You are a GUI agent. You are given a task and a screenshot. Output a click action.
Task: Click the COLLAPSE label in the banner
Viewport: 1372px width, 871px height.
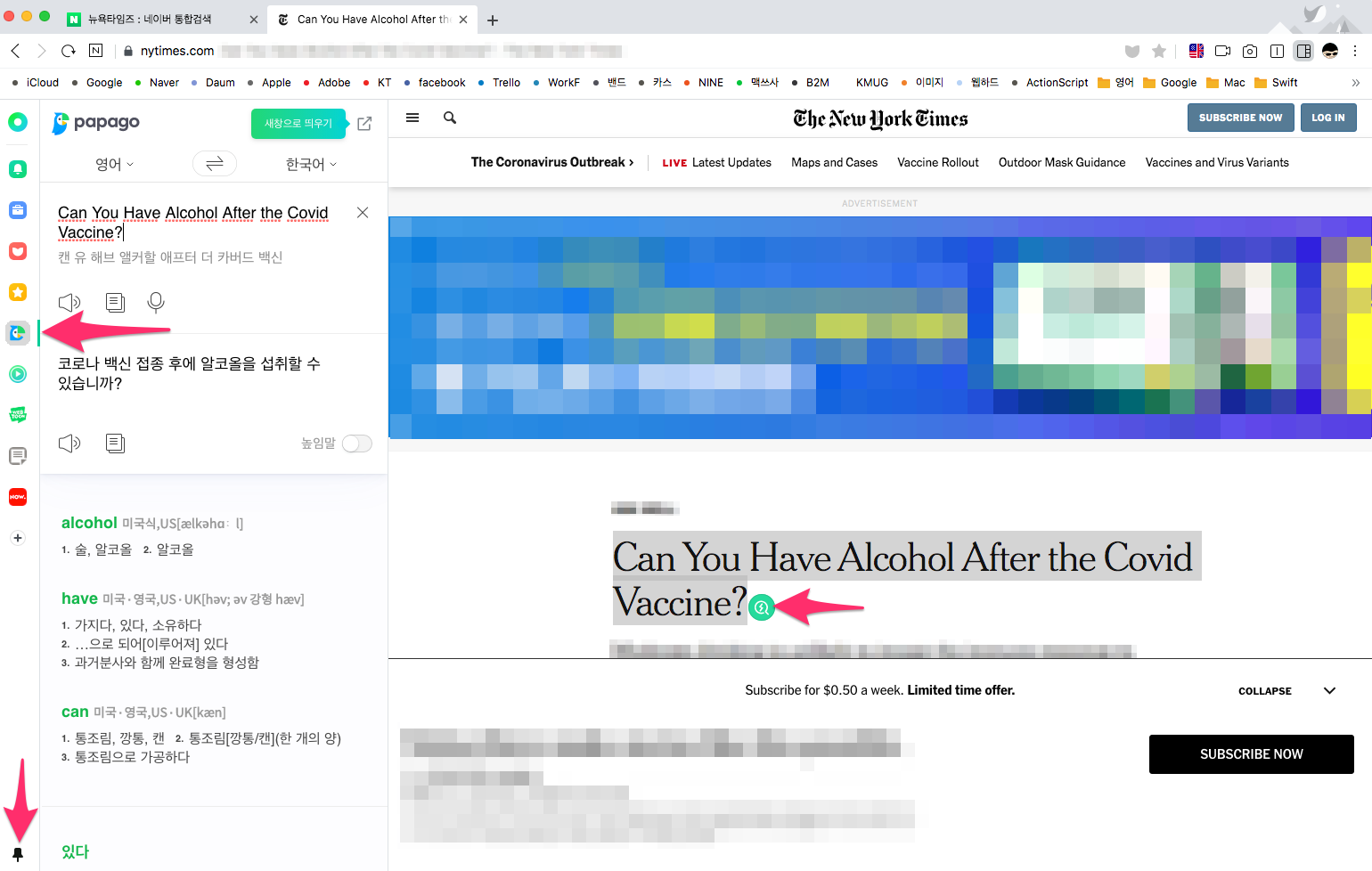coord(1265,691)
